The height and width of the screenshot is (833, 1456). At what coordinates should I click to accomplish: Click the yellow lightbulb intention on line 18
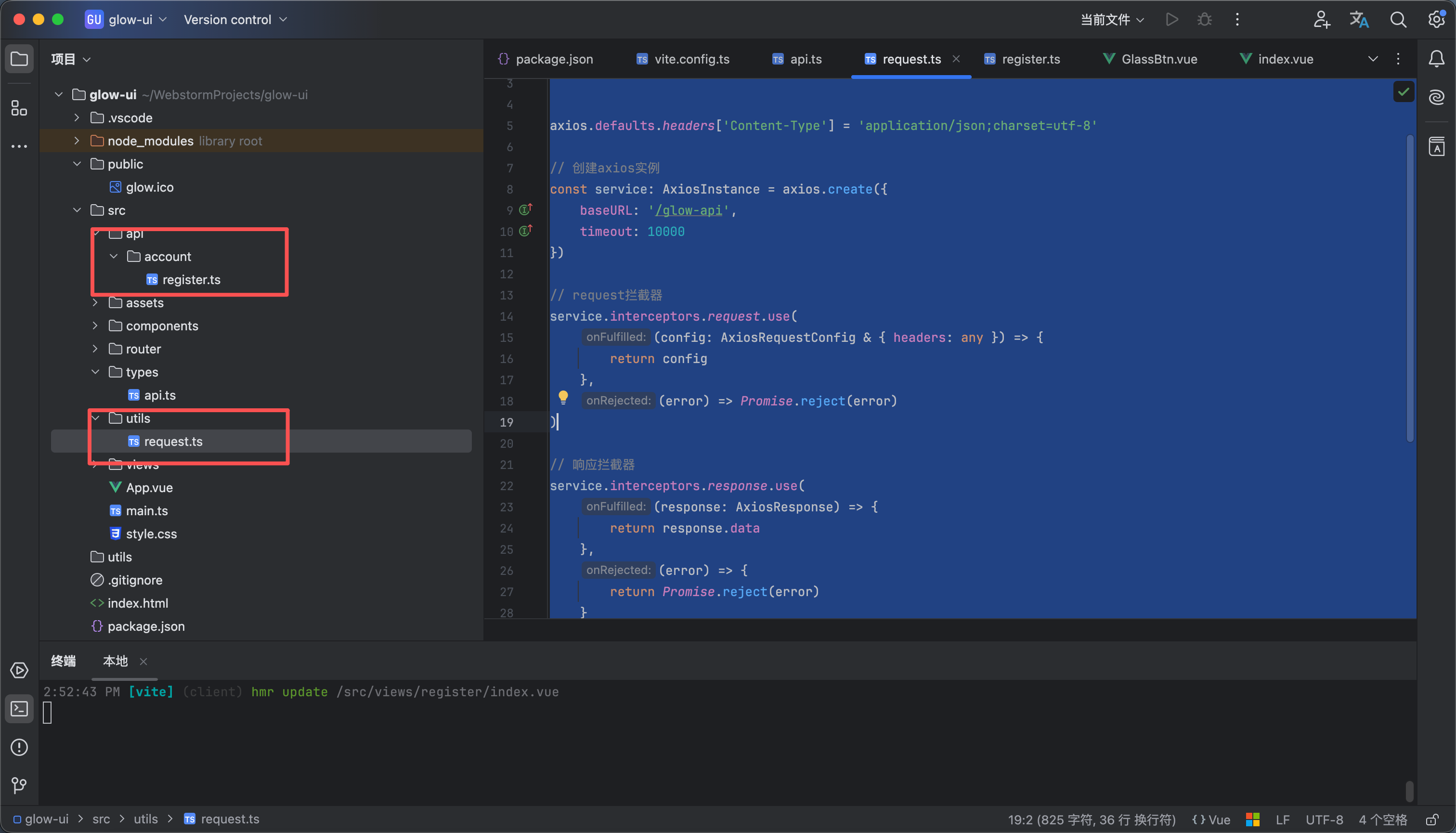tap(563, 397)
